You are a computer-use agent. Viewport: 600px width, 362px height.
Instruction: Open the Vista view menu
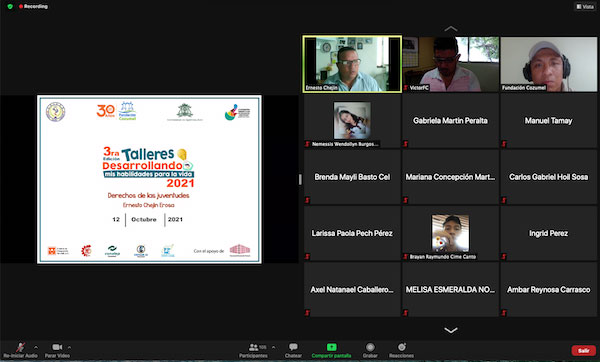(585, 7)
